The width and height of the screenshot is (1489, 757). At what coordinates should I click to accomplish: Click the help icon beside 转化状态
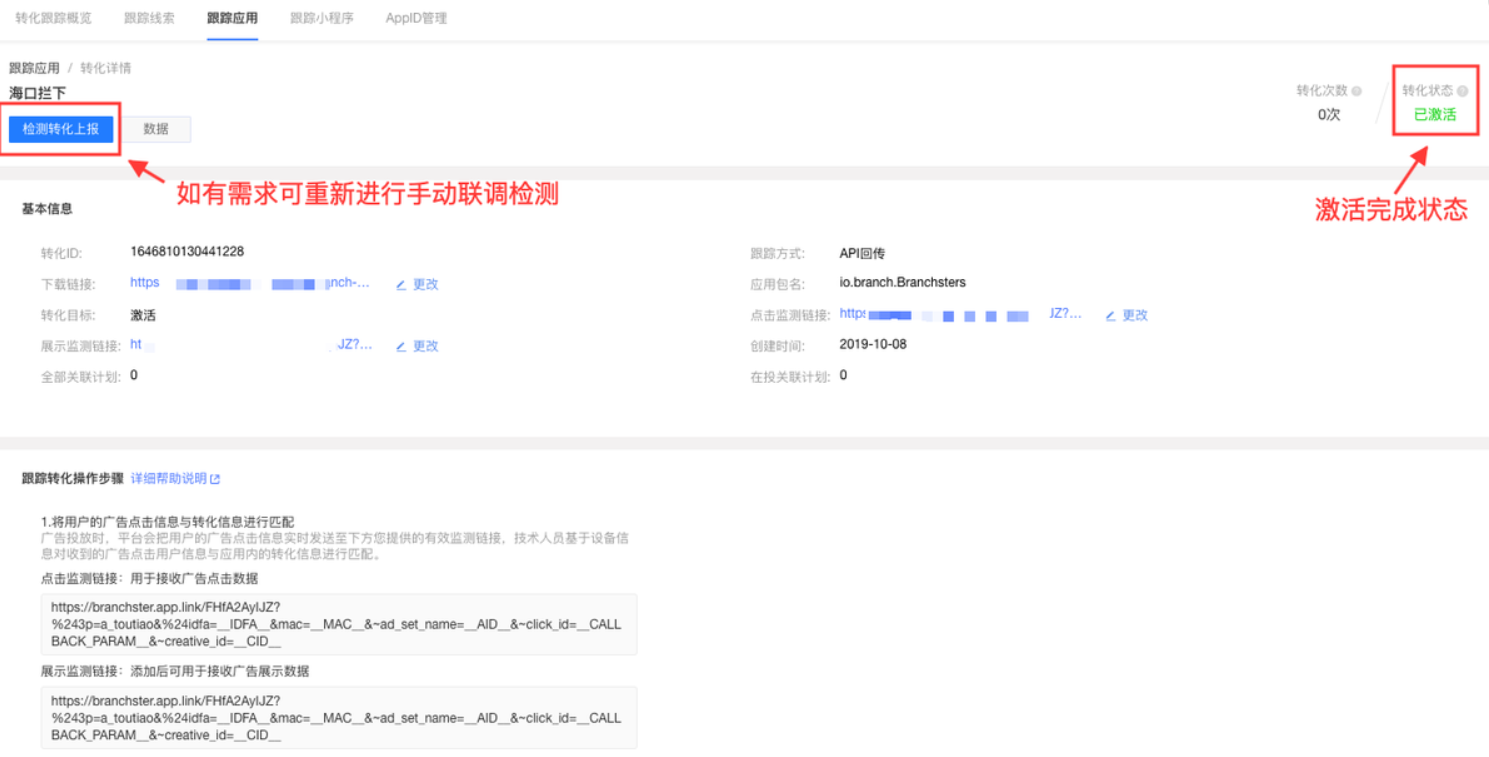click(1462, 91)
